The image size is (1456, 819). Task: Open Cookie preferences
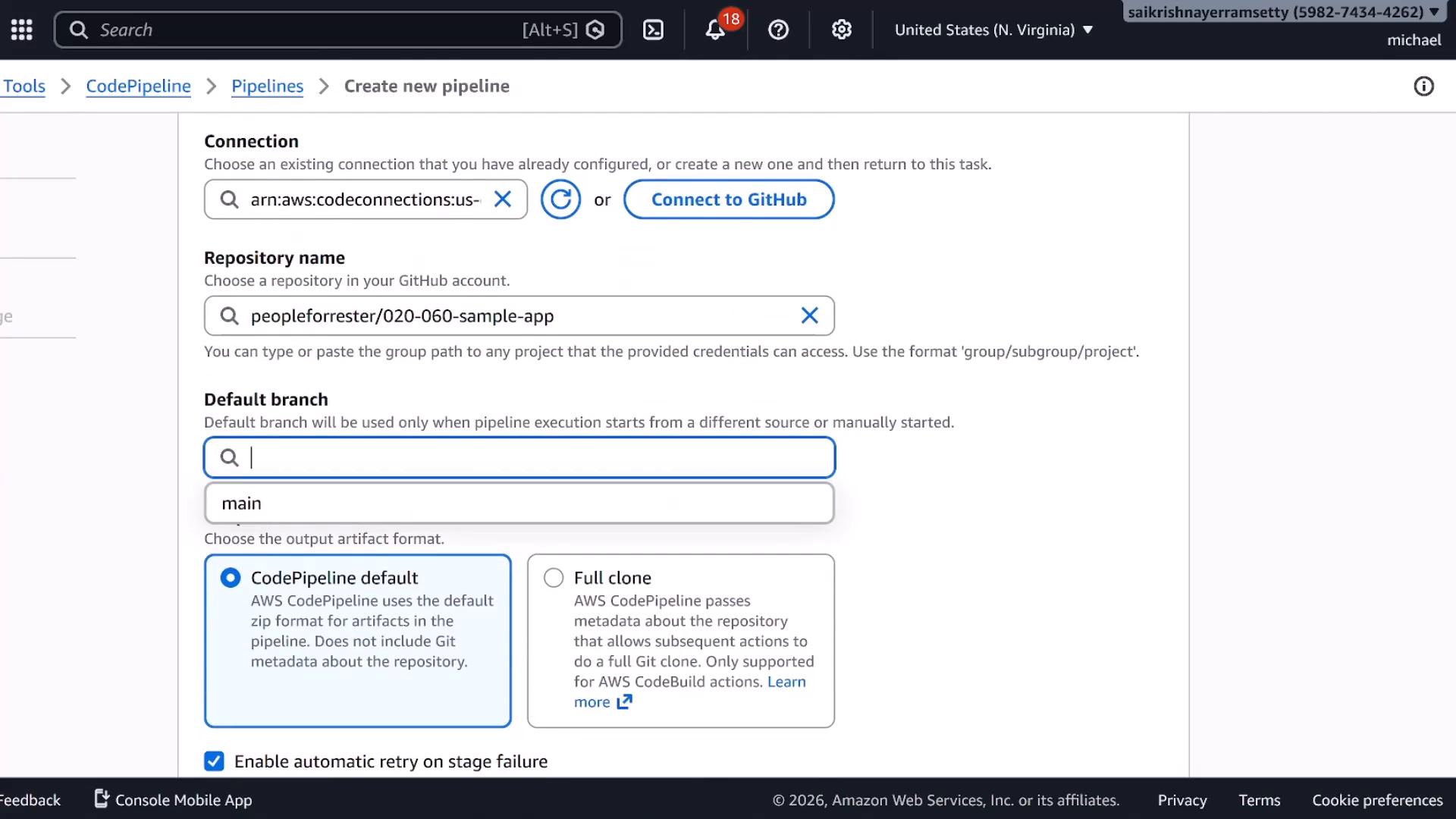click(1377, 800)
